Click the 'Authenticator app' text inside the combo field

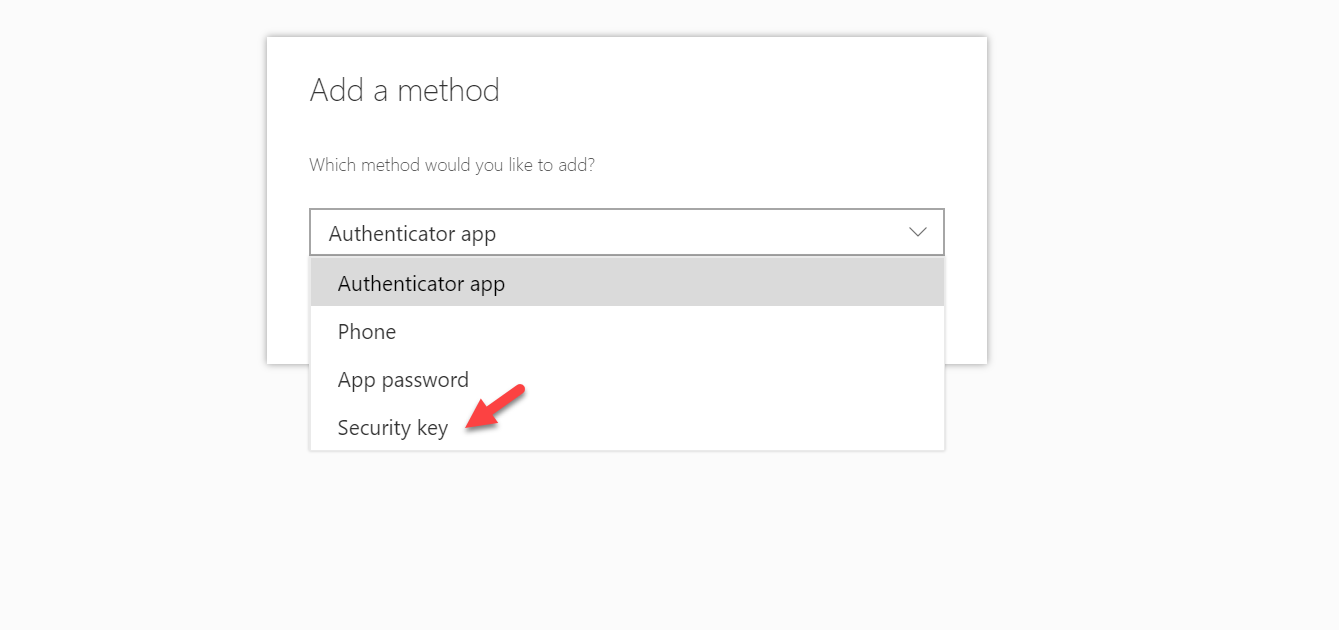(x=412, y=234)
